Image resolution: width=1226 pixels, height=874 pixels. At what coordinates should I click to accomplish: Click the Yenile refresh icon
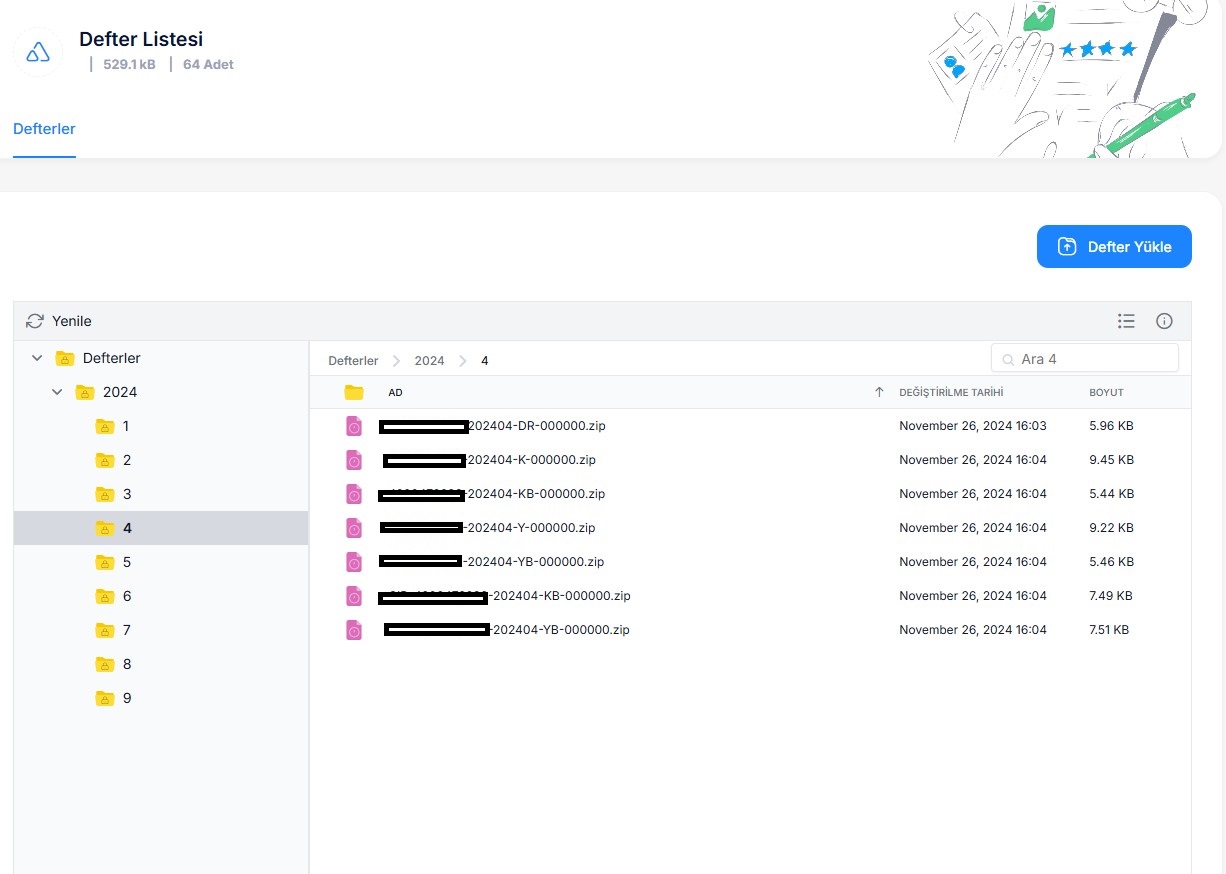(x=35, y=321)
